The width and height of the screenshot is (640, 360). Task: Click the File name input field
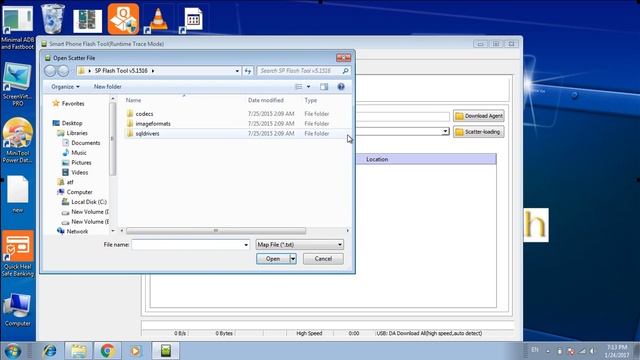coord(187,244)
